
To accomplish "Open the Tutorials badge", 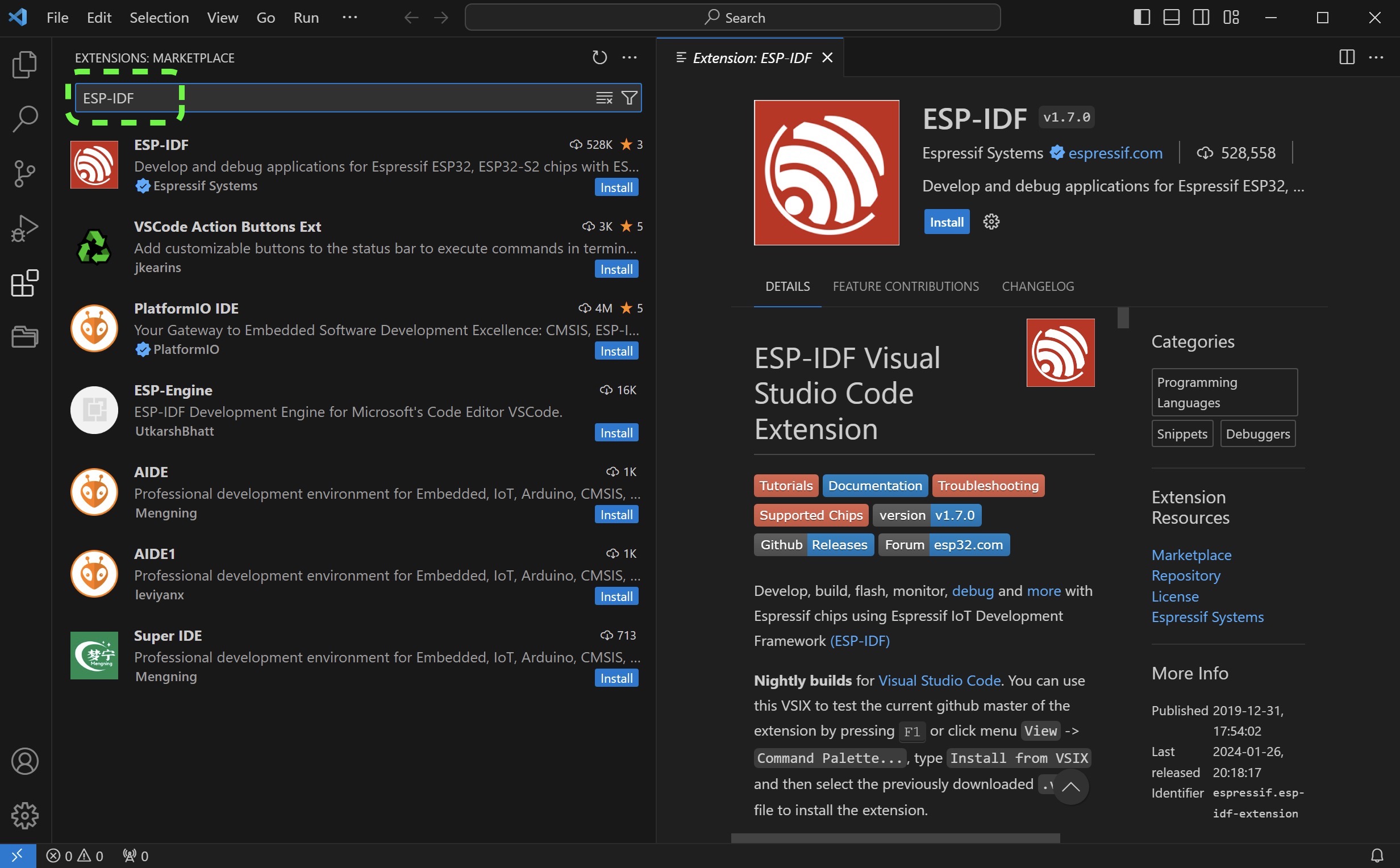I will (x=786, y=486).
